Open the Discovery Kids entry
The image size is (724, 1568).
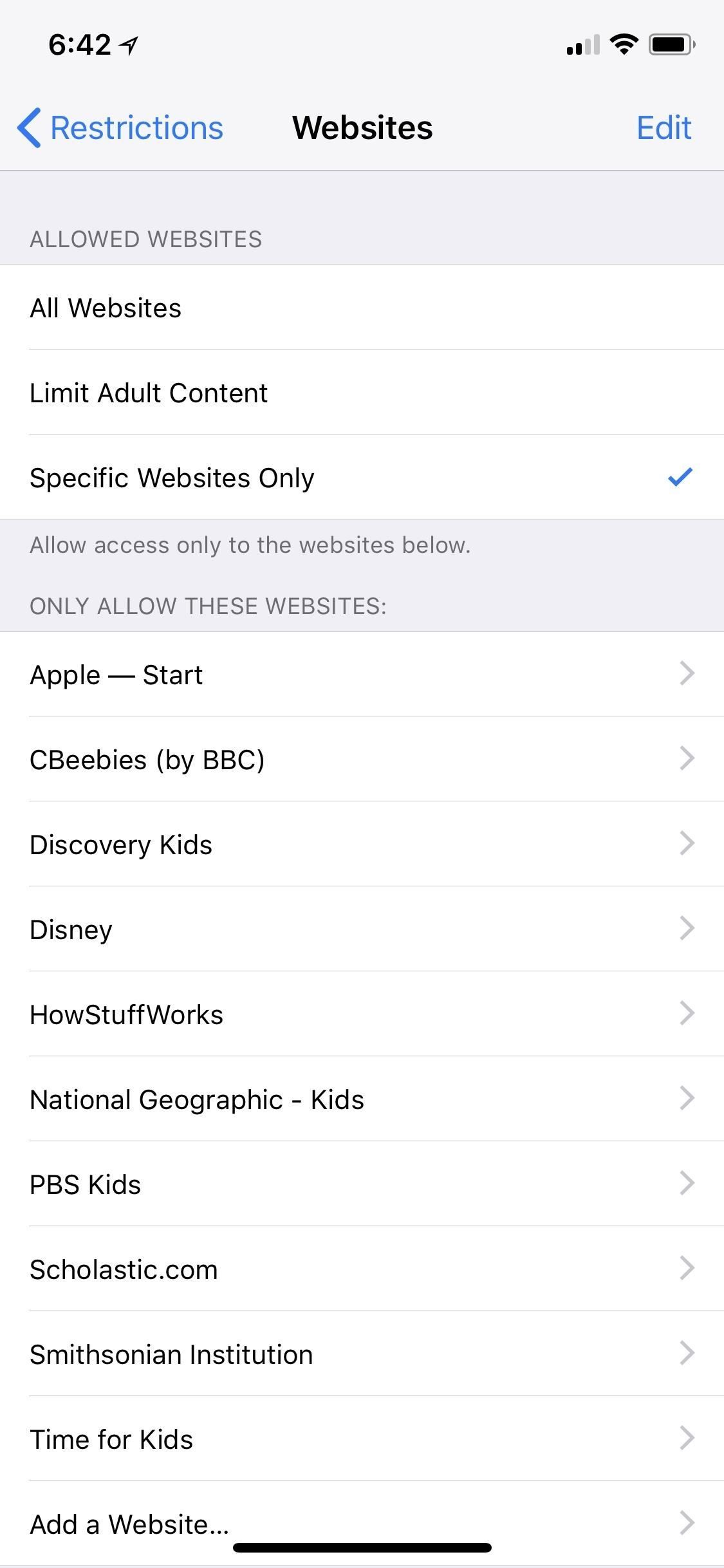coord(121,845)
